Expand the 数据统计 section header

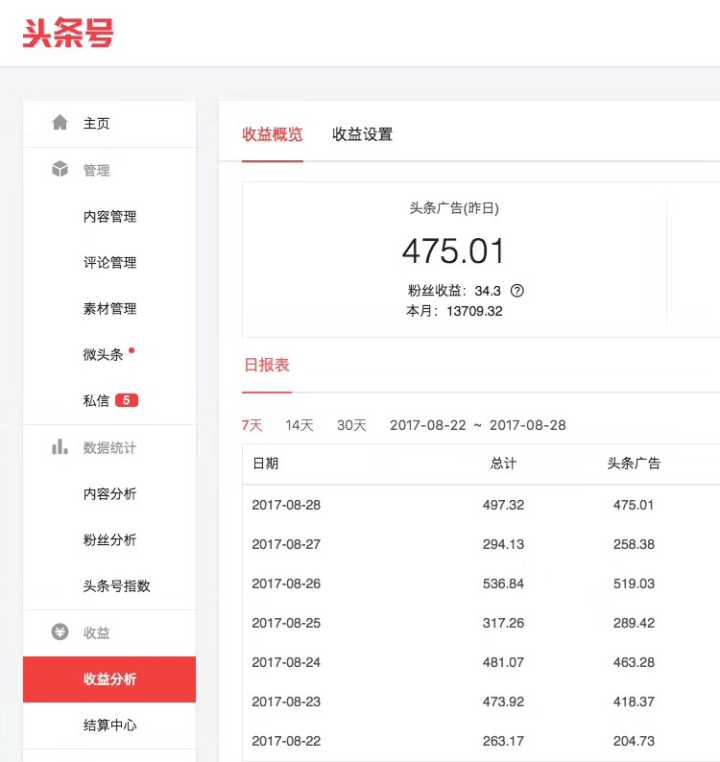click(109, 448)
